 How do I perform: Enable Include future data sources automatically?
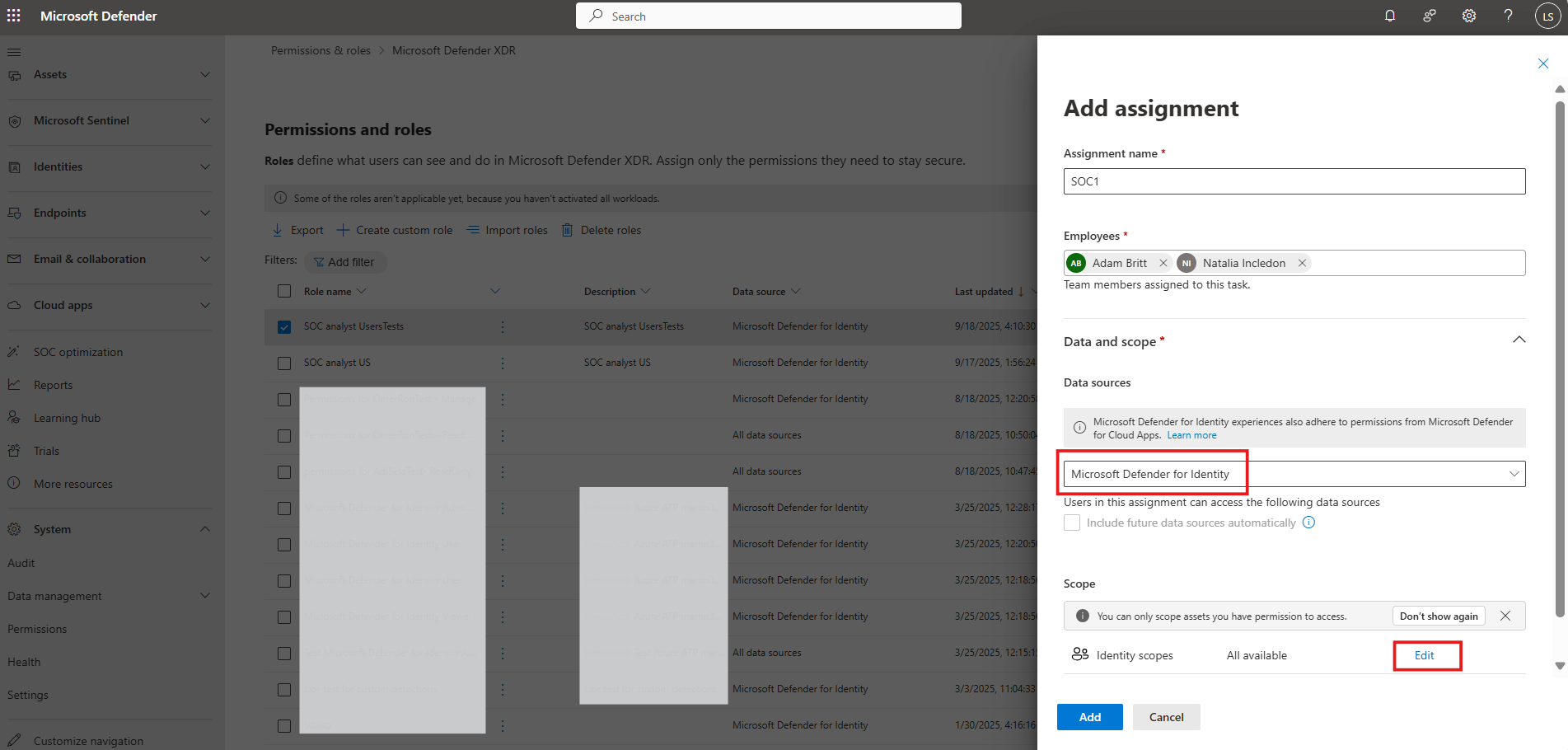click(x=1072, y=523)
